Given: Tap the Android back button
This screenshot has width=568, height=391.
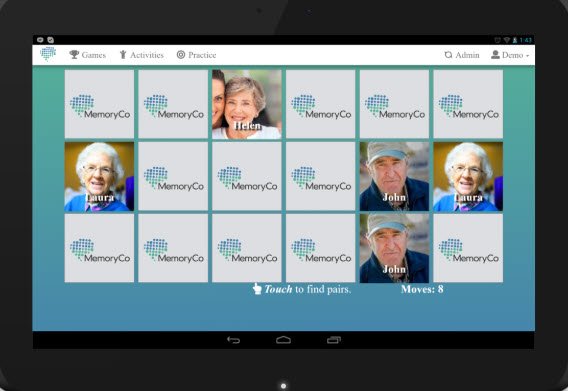Looking at the screenshot, I should (233, 340).
